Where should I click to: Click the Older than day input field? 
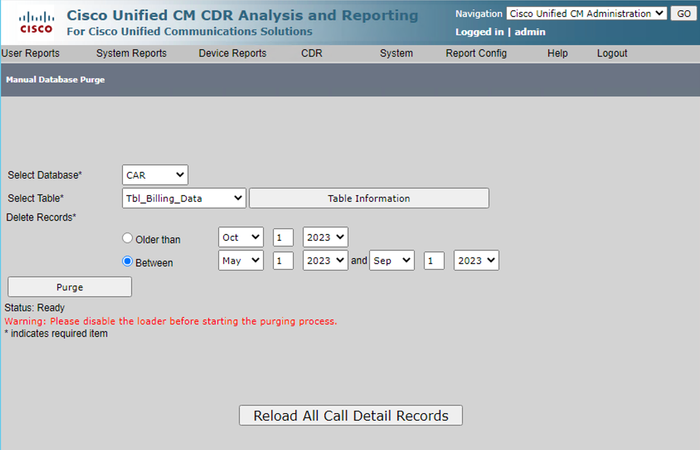coord(283,238)
